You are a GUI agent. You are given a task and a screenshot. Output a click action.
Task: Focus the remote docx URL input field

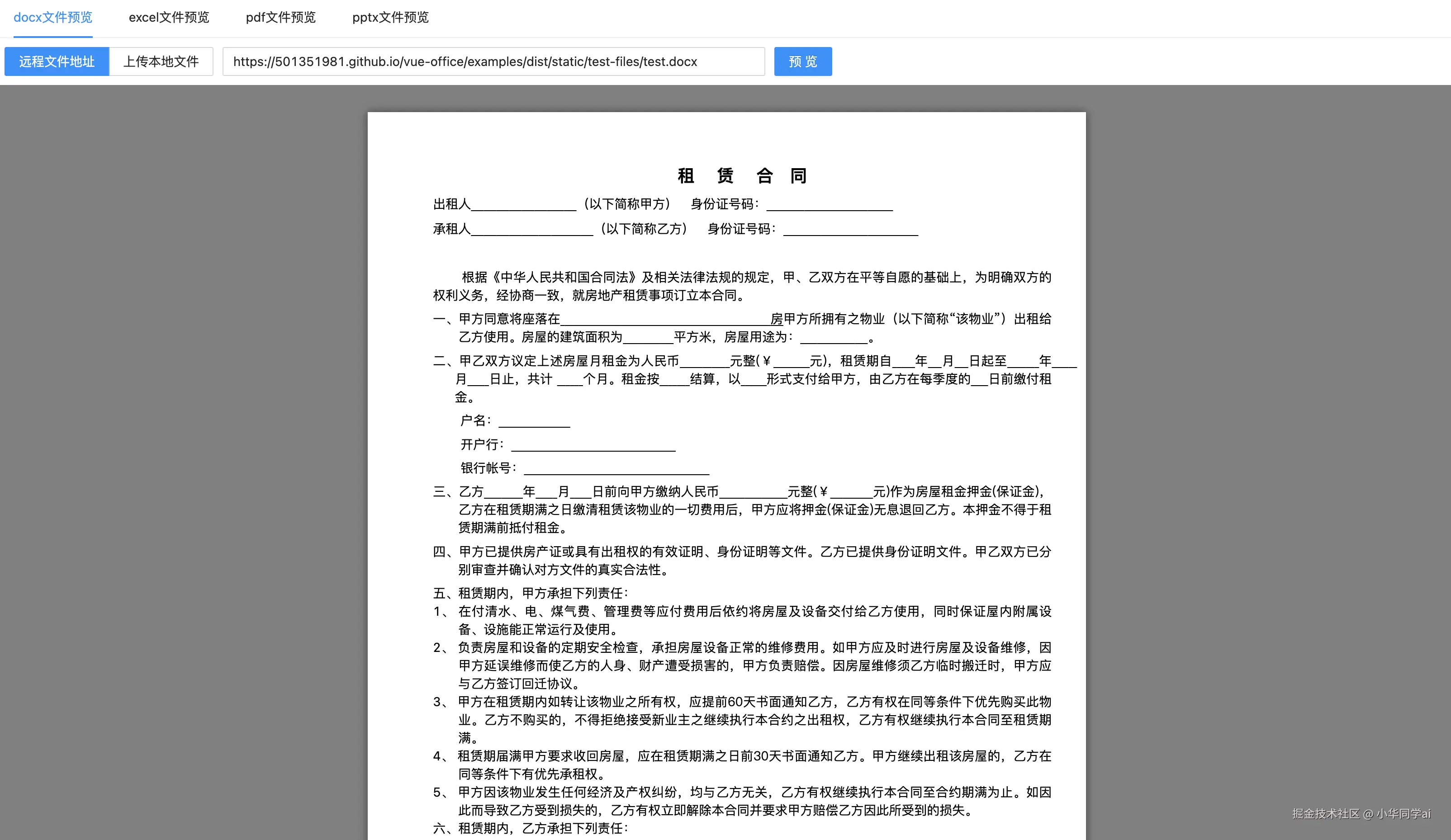pyautogui.click(x=493, y=61)
